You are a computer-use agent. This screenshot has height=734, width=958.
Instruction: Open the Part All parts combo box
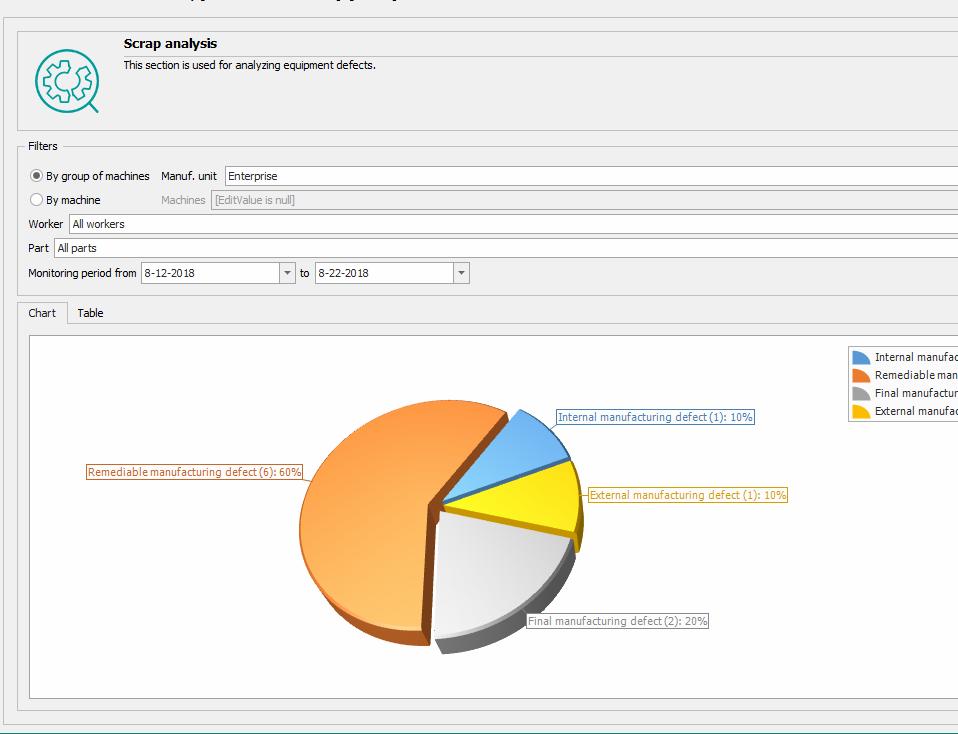[506, 248]
